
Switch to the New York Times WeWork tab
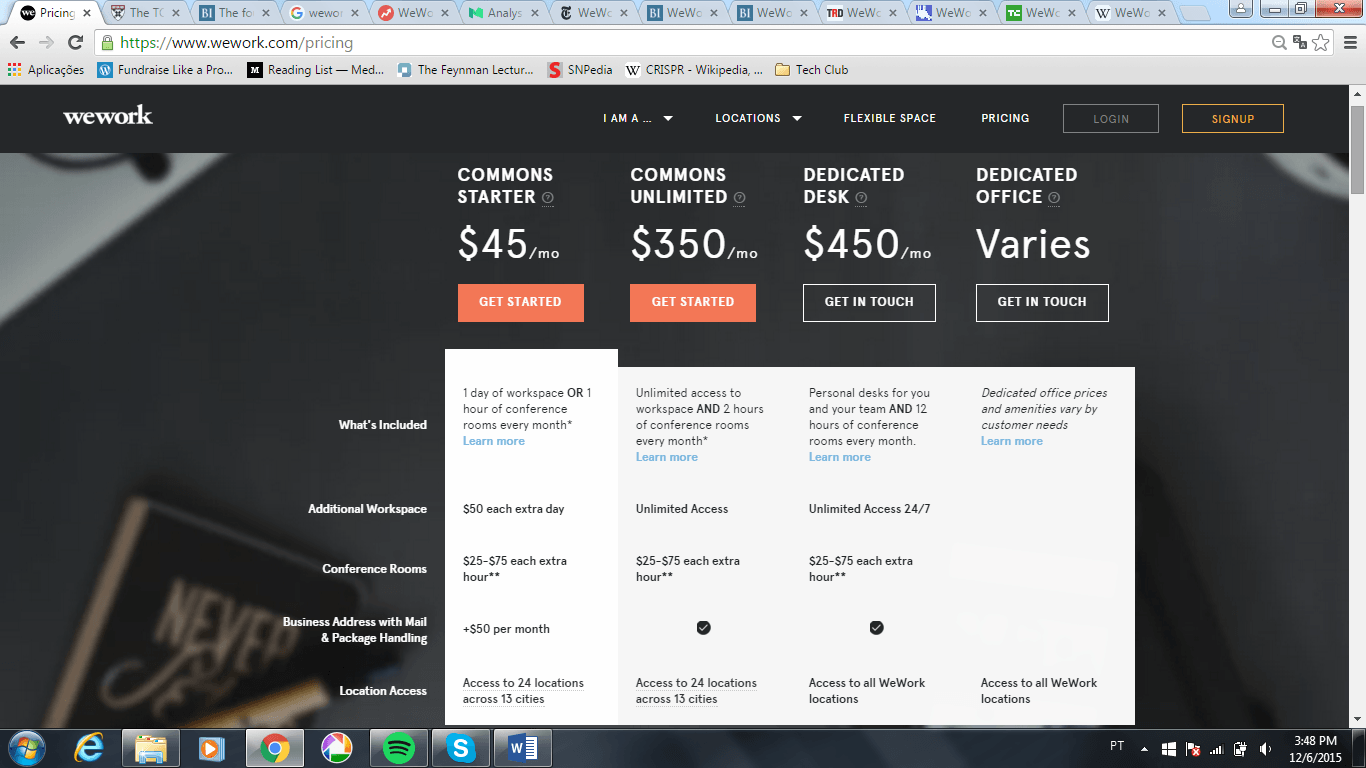click(x=595, y=13)
